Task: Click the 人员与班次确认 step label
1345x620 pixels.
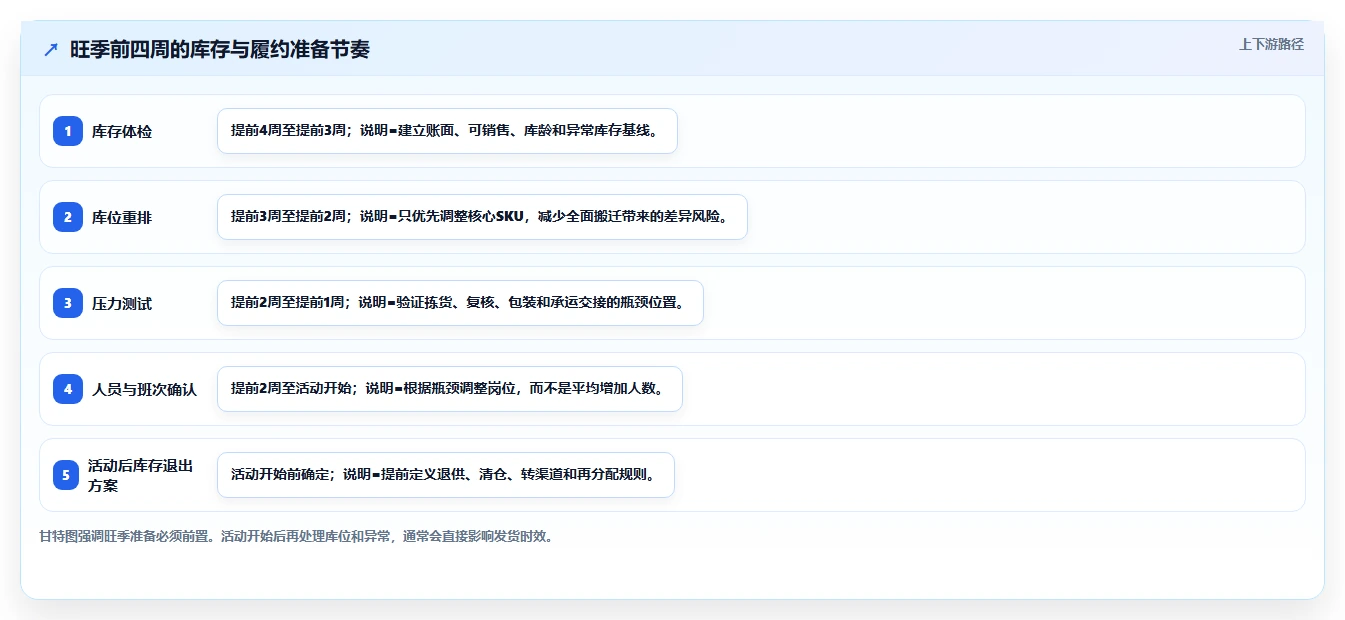Action: tap(145, 390)
